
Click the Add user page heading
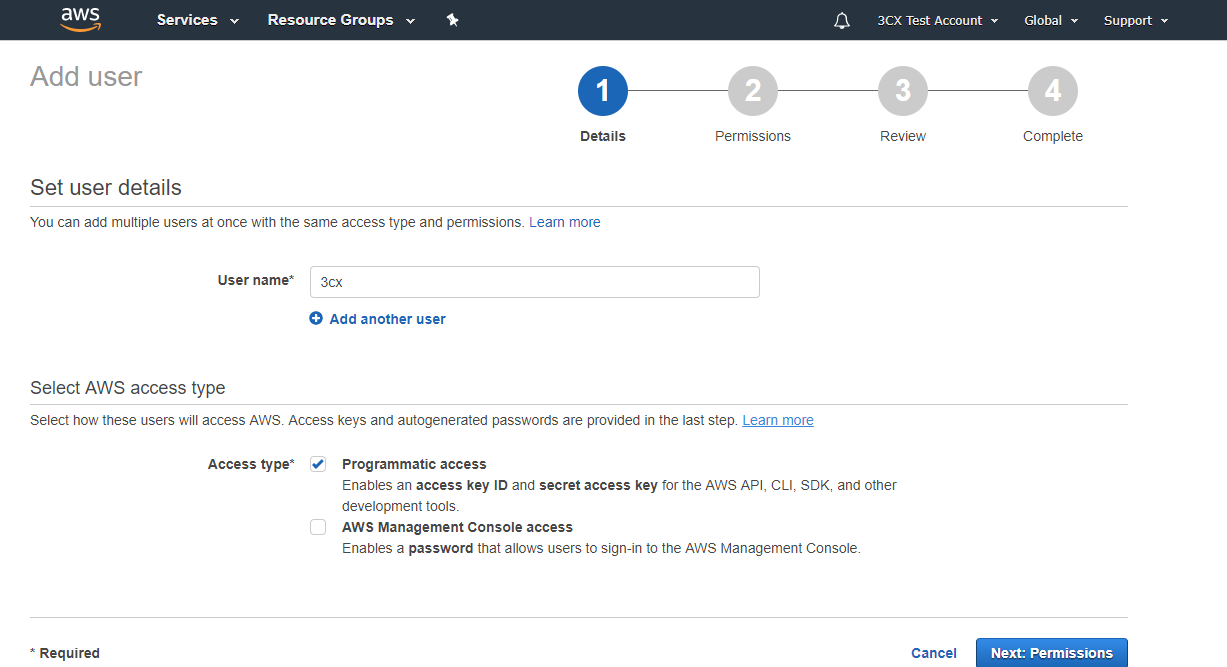pyautogui.click(x=86, y=77)
